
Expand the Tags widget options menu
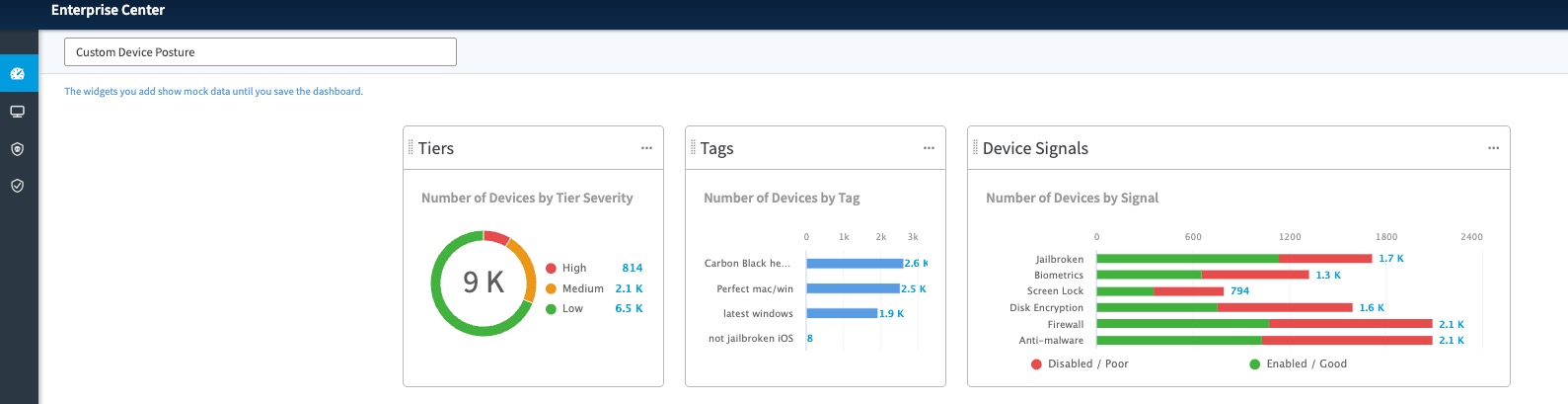pyautogui.click(x=929, y=148)
